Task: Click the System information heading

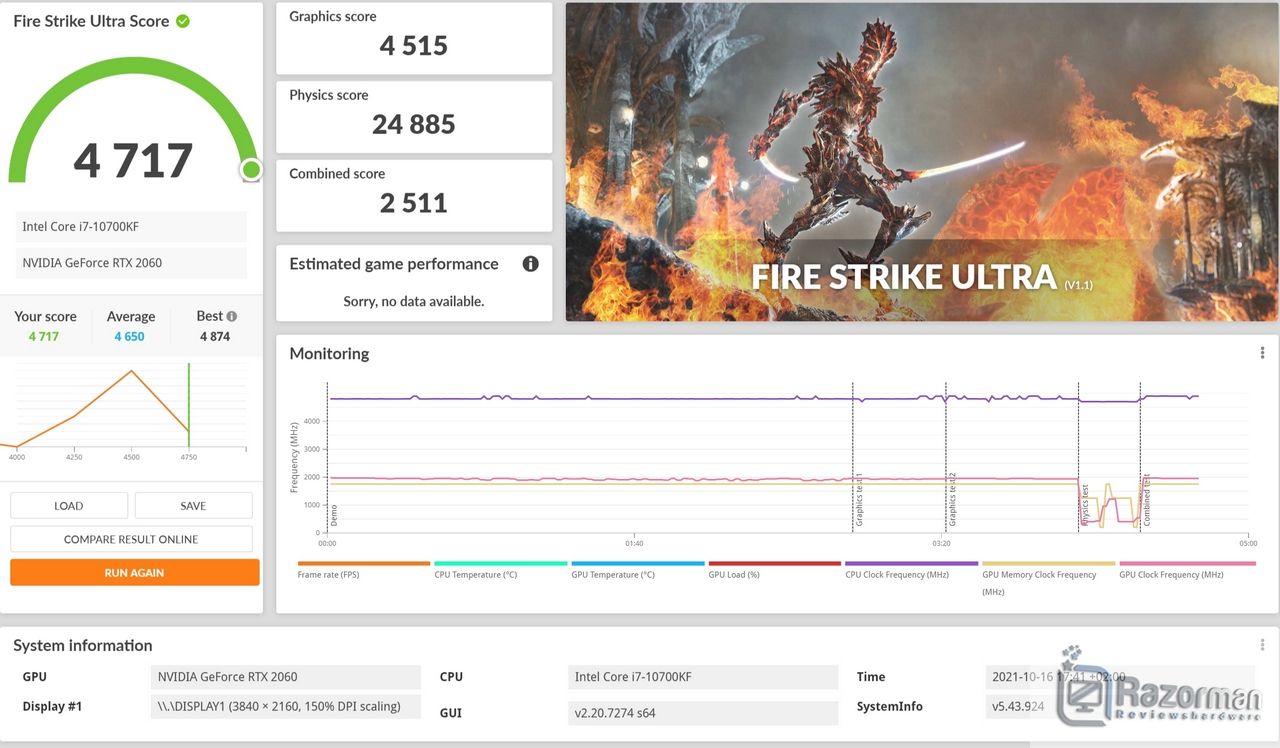Action: [x=83, y=645]
